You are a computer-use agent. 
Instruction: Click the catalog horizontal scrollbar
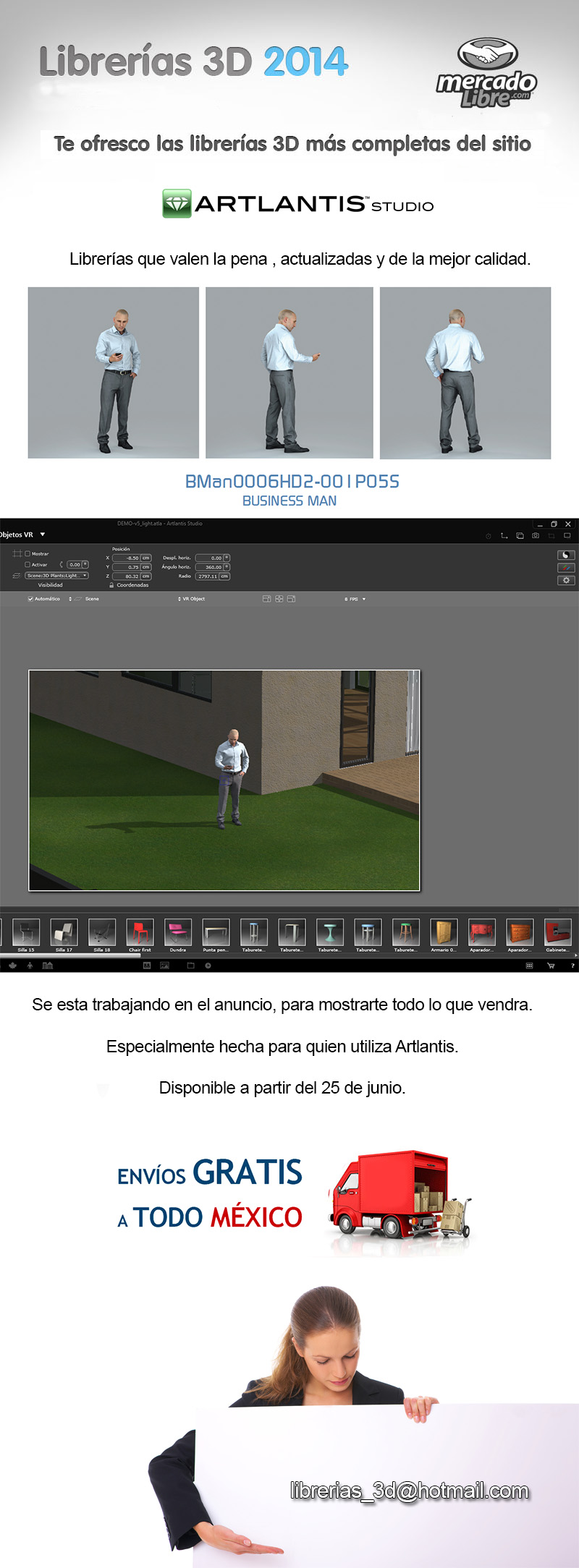click(70, 955)
